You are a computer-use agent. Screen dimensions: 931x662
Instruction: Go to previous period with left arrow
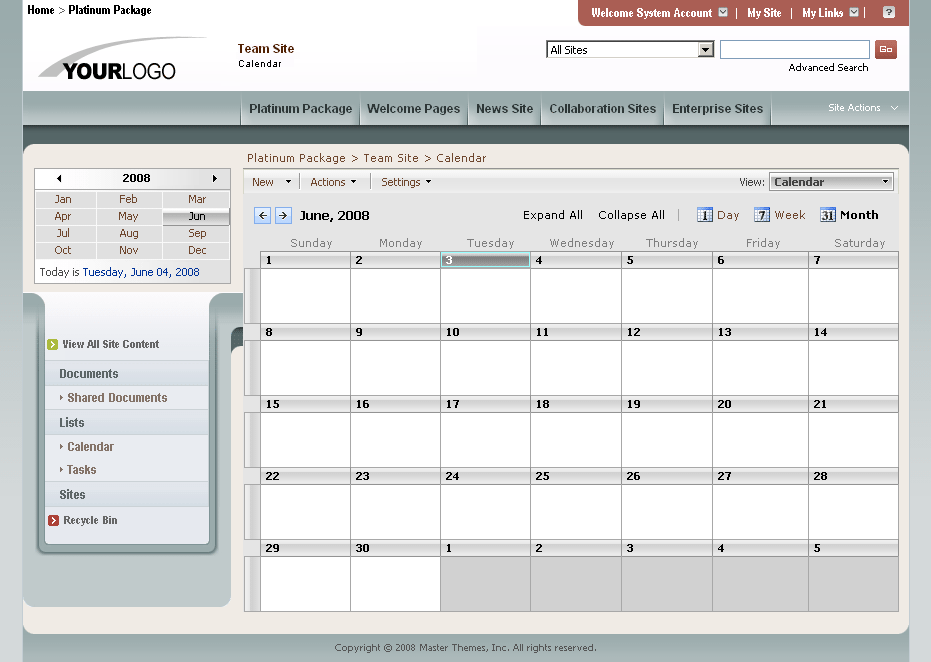coord(262,214)
